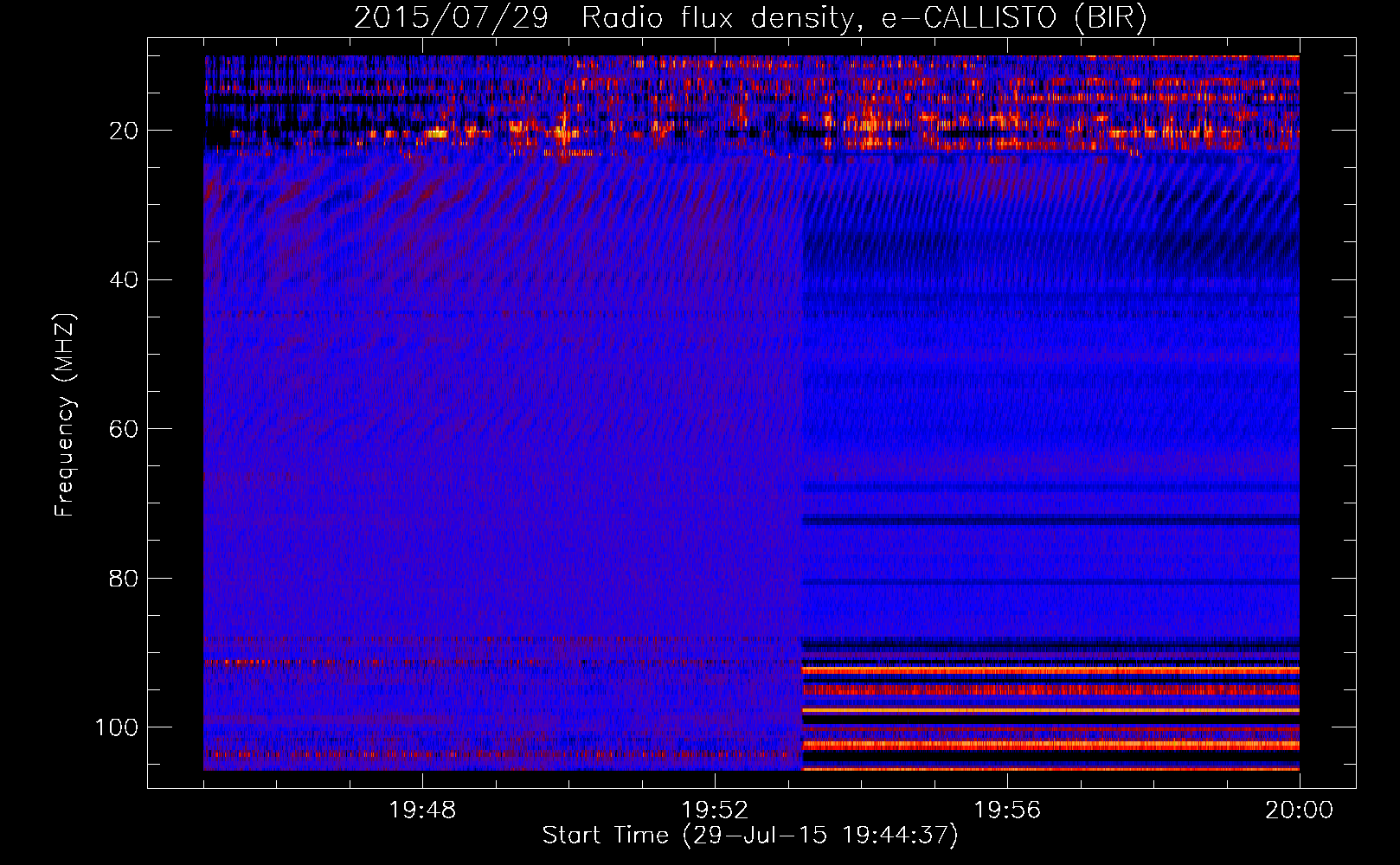This screenshot has height=865, width=1400.
Task: Click the 19:52 time tick label
Action: (715, 811)
